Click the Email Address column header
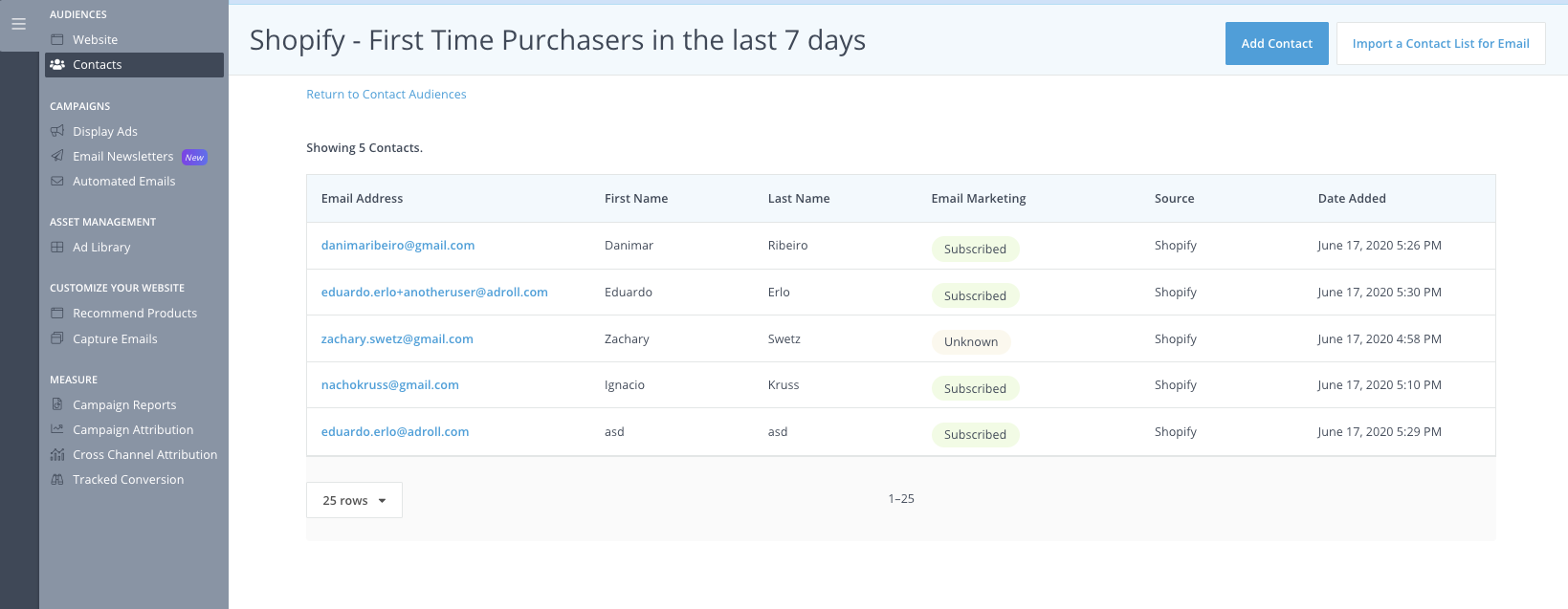The height and width of the screenshot is (609, 1568). (x=362, y=198)
